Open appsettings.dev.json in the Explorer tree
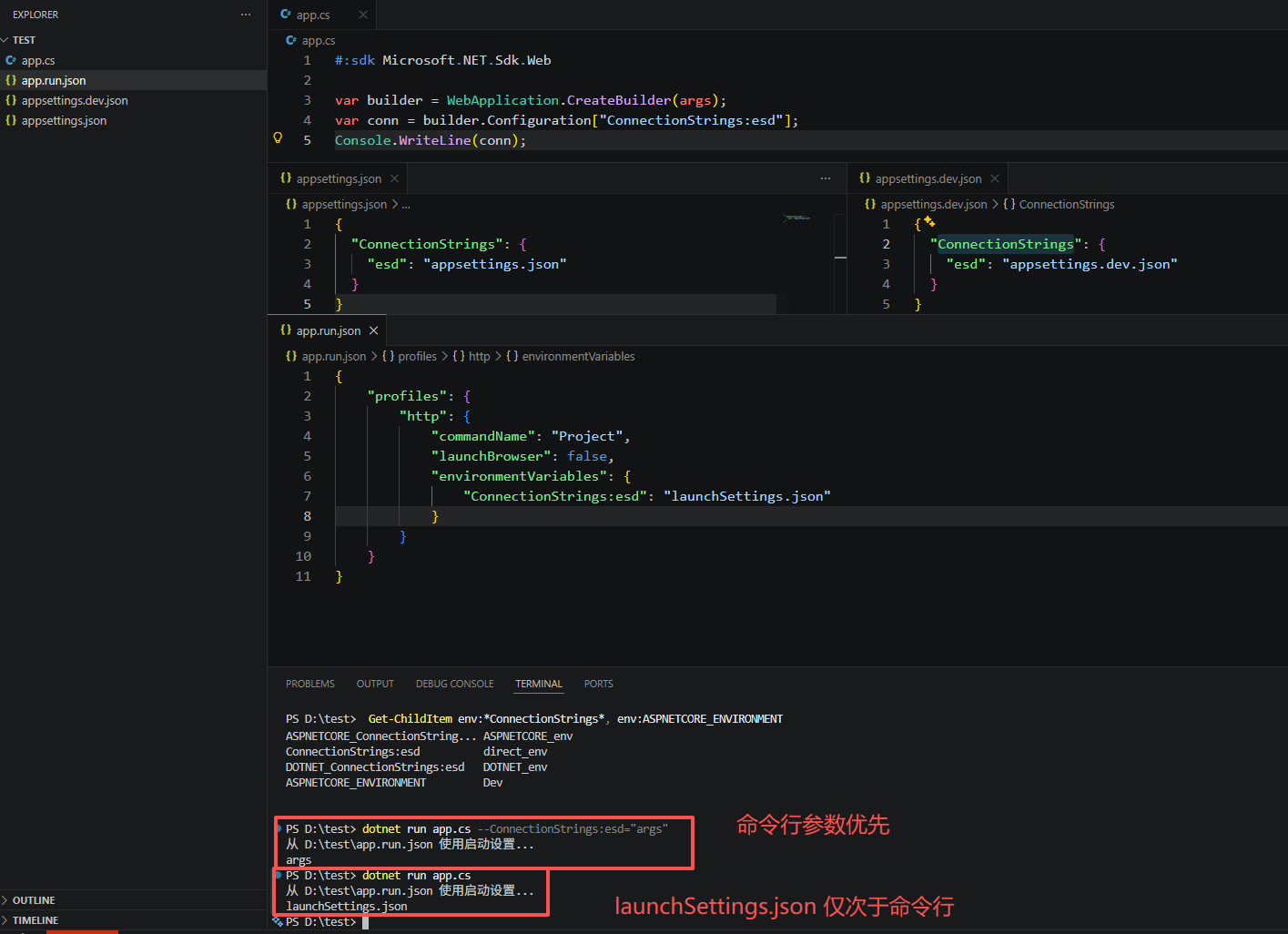Viewport: 1288px width, 934px height. click(75, 100)
